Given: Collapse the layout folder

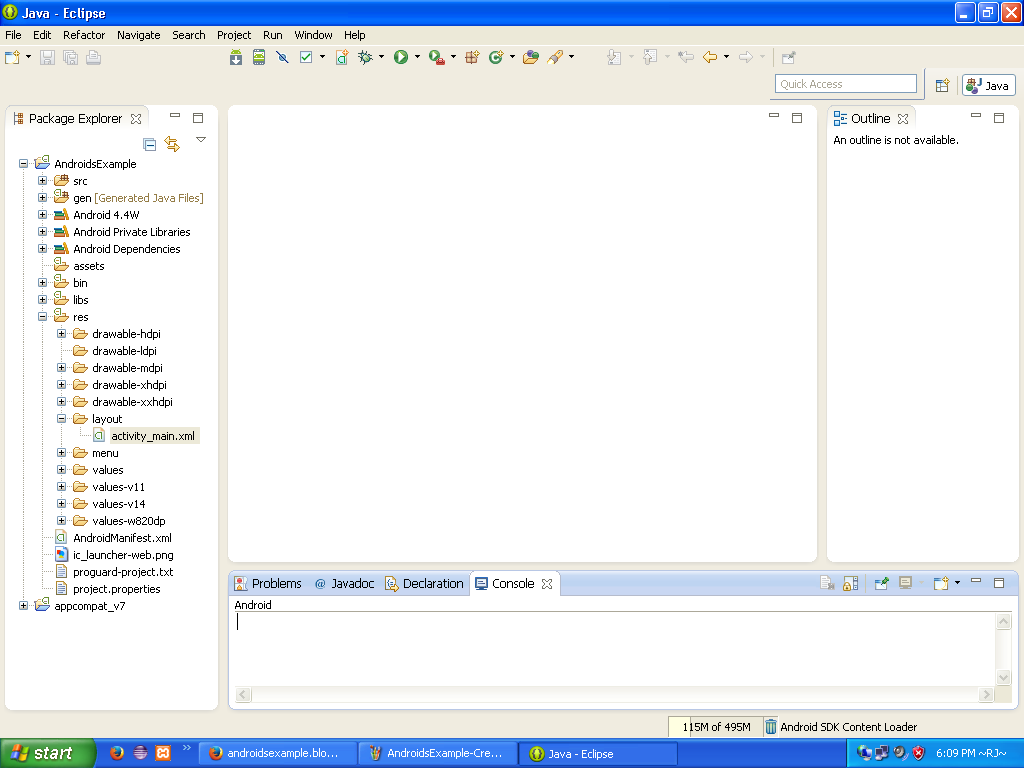Looking at the screenshot, I should tap(61, 419).
